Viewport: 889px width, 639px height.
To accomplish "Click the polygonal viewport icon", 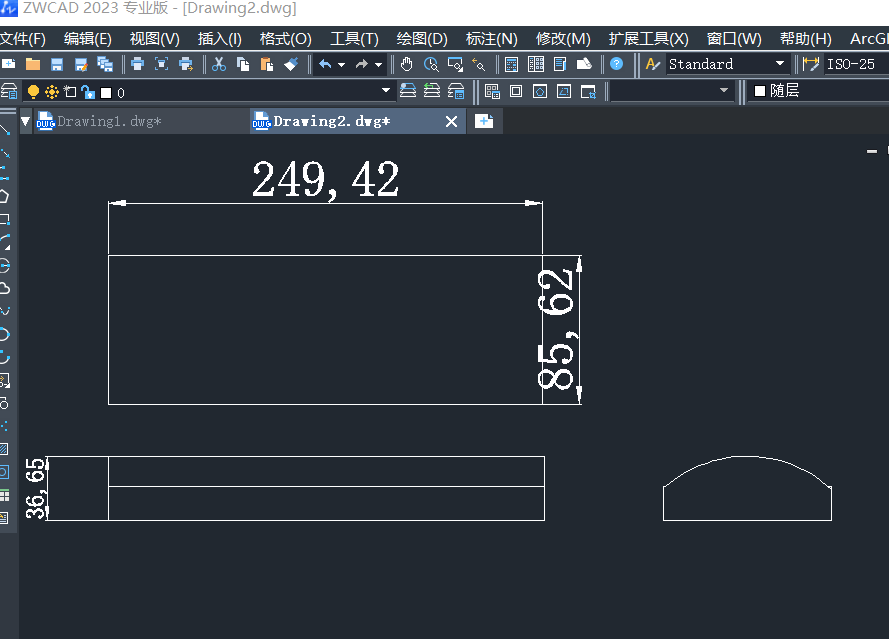I will [x=540, y=91].
